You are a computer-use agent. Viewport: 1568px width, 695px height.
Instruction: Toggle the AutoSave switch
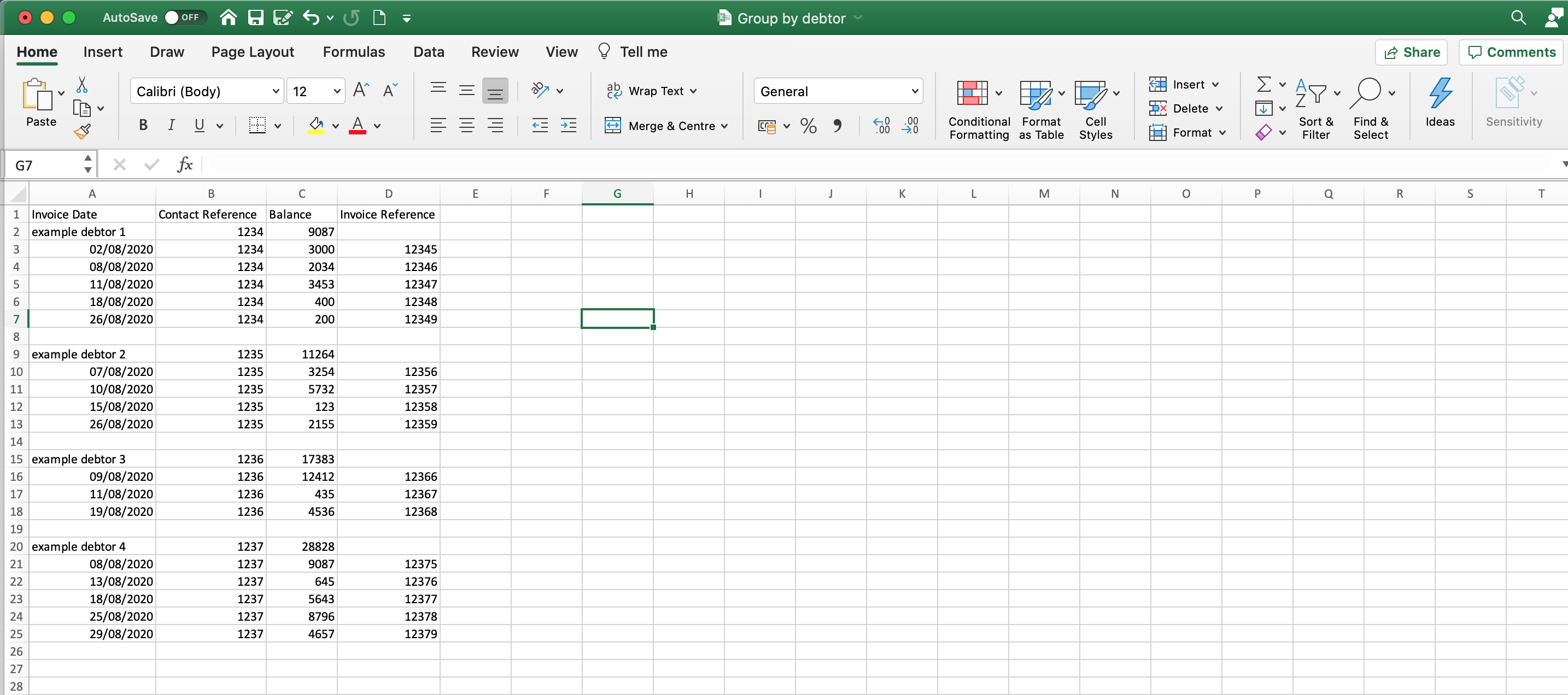click(185, 17)
